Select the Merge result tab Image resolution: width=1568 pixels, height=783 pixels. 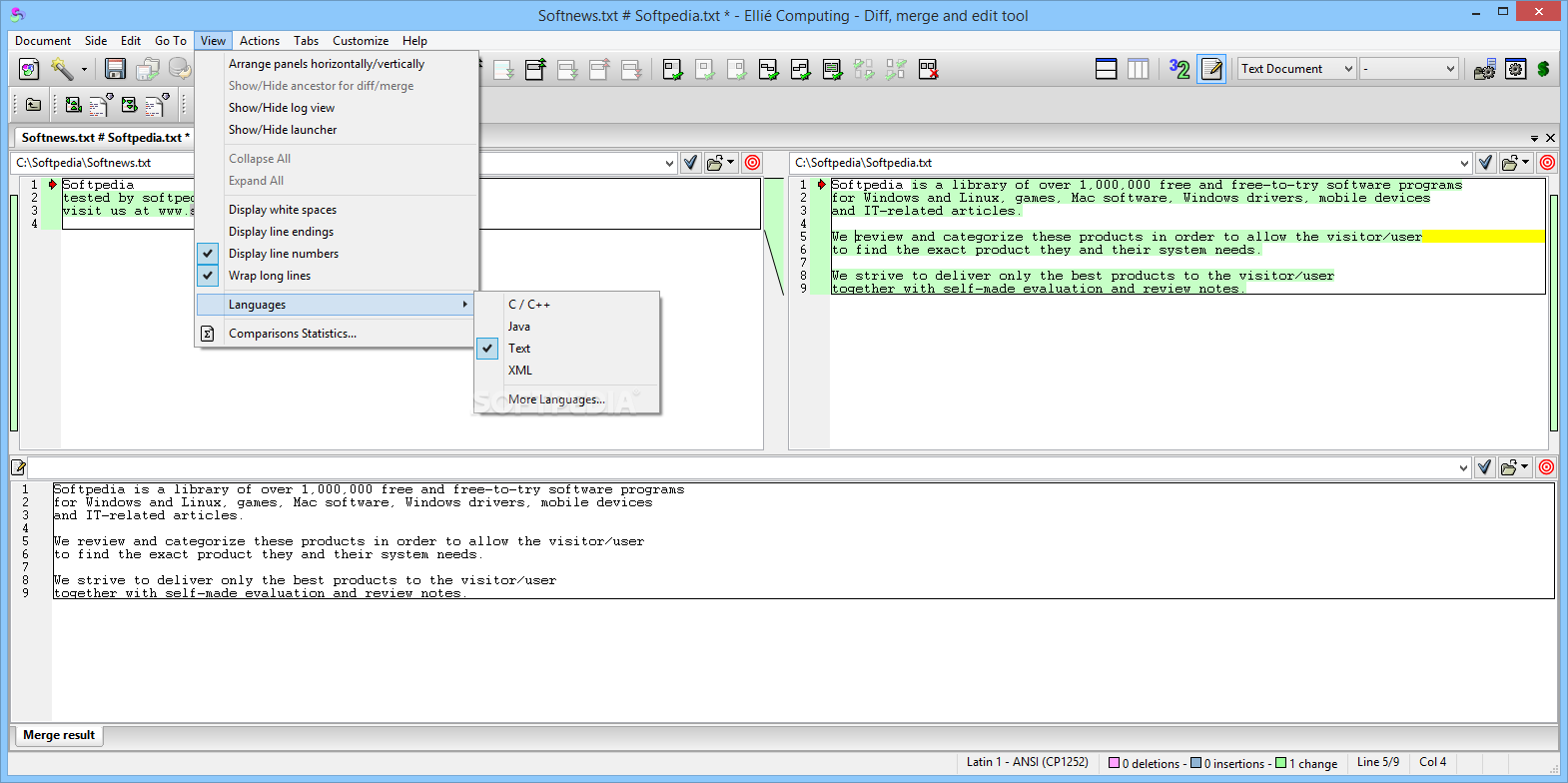59,735
